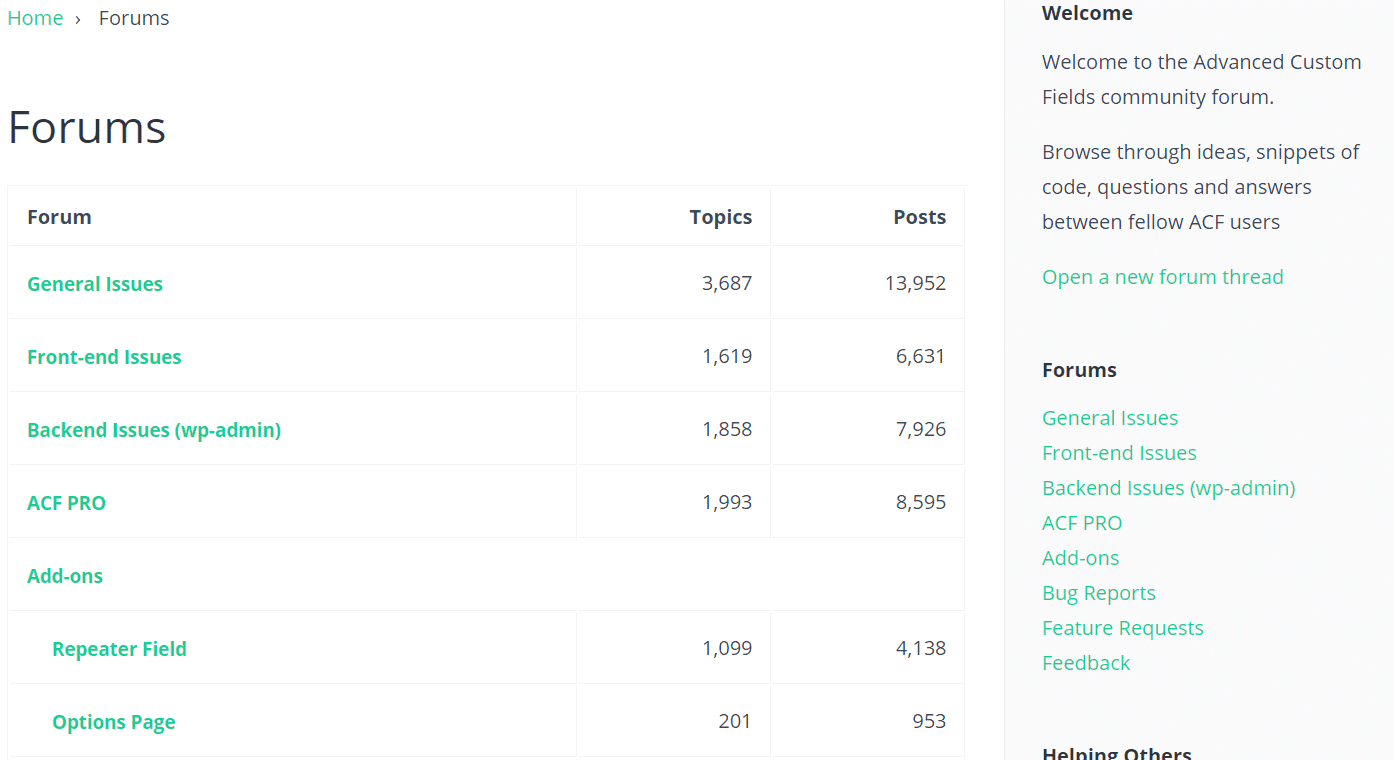Open the Home breadcrumb link
1394x760 pixels.
pos(35,18)
